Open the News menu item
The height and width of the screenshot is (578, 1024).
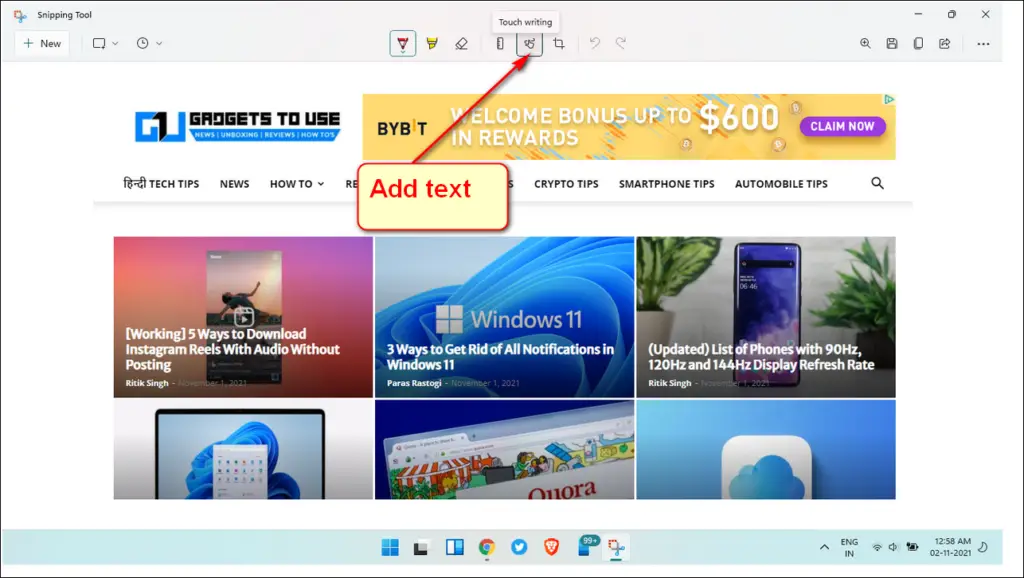coord(234,184)
